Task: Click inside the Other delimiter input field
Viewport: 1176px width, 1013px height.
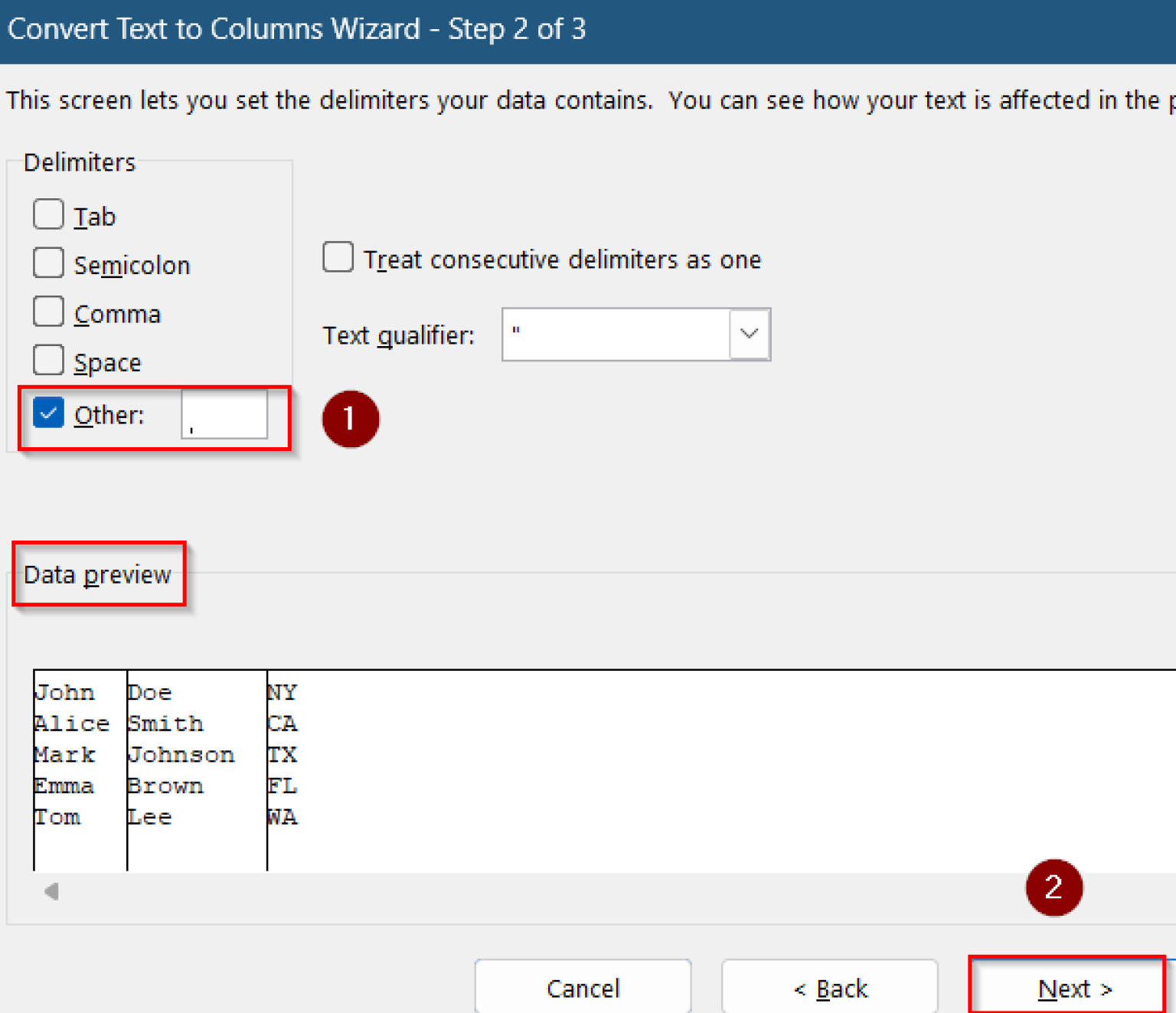Action: point(224,414)
